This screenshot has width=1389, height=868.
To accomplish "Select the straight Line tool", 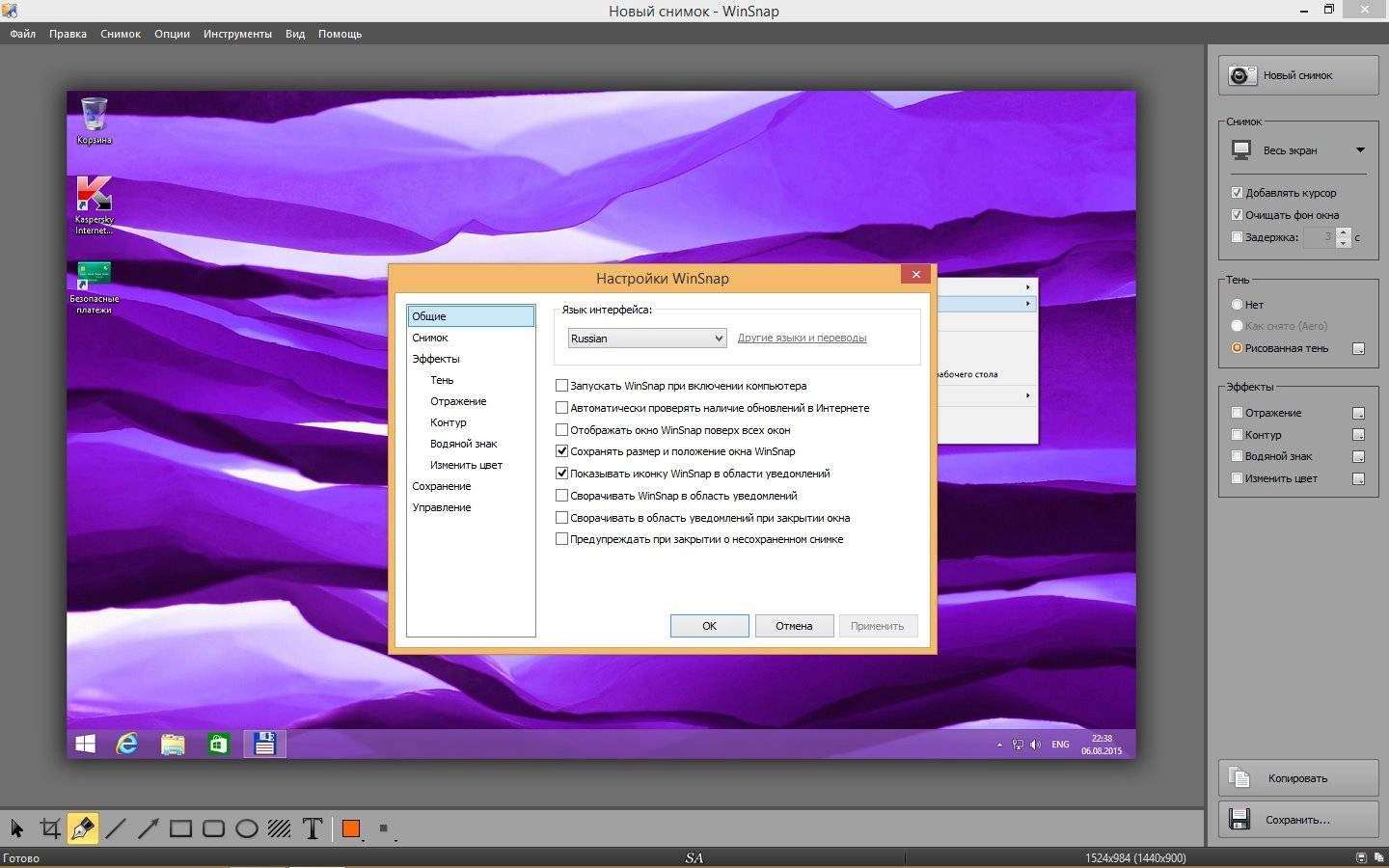I will pos(116,828).
